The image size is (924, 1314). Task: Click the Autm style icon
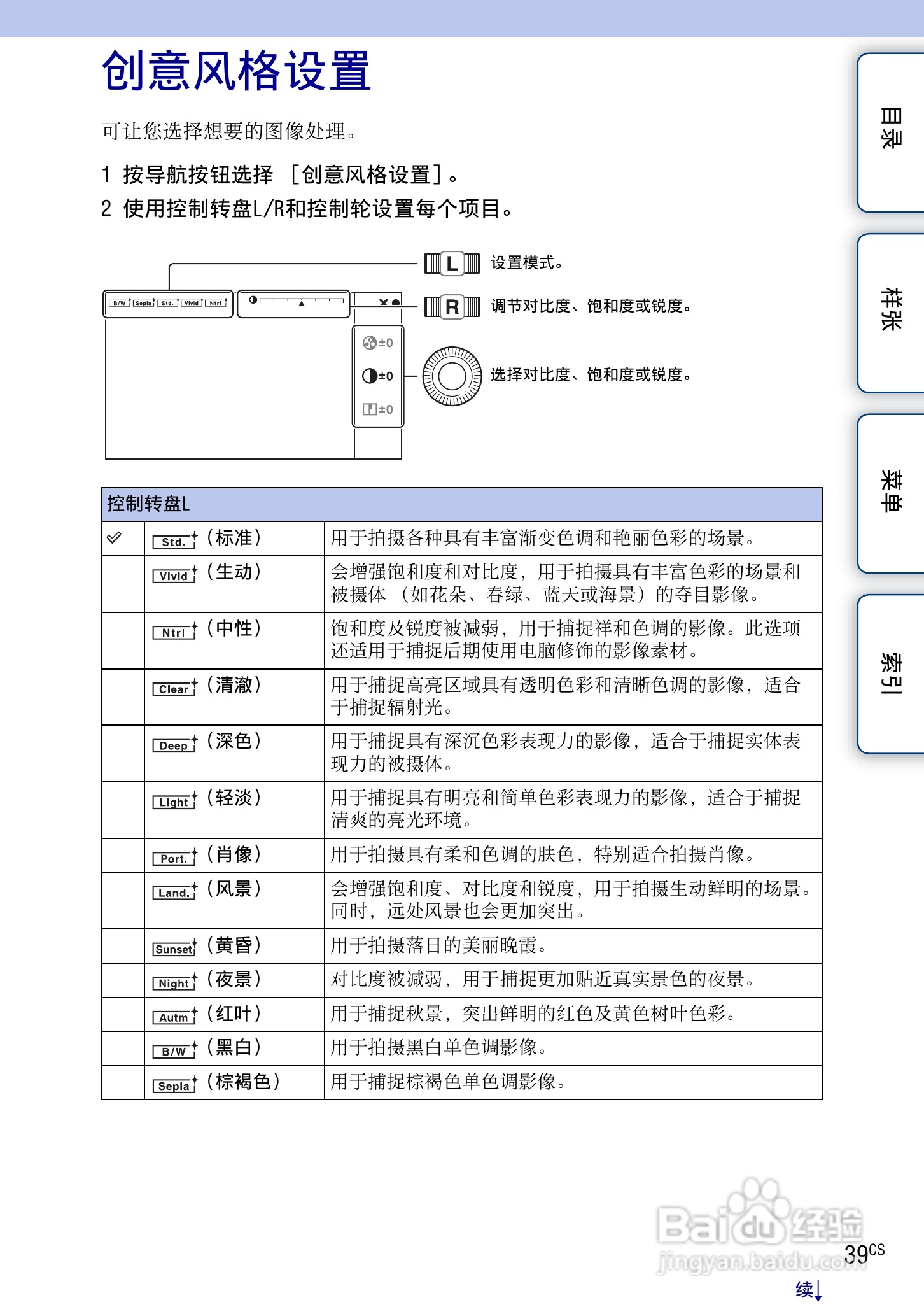(x=175, y=1017)
